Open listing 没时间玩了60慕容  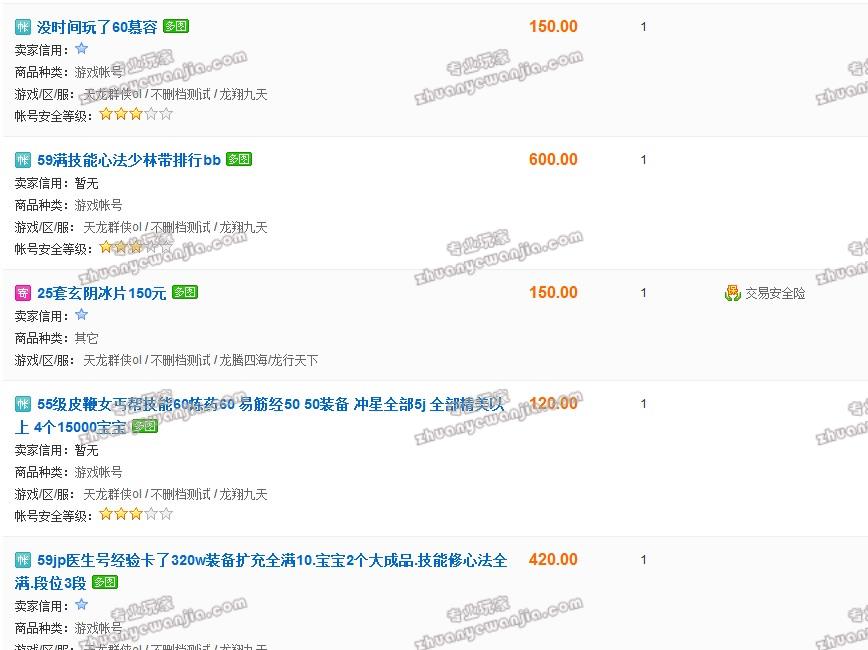(x=97, y=27)
